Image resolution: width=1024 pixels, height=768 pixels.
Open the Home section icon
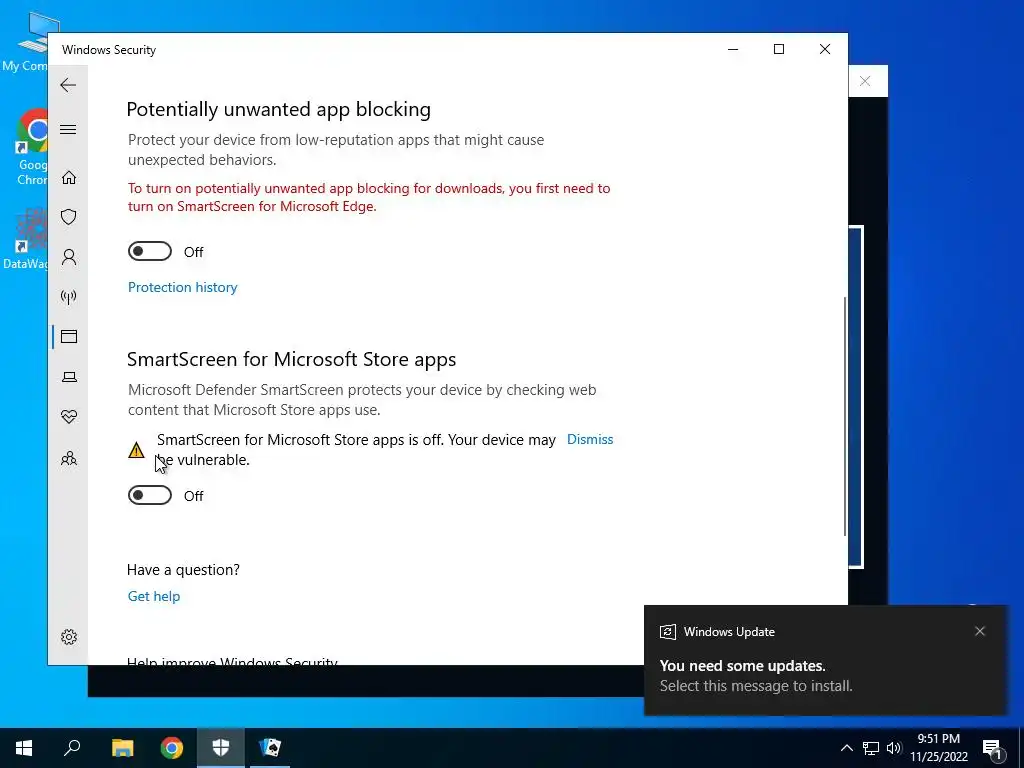[69, 178]
